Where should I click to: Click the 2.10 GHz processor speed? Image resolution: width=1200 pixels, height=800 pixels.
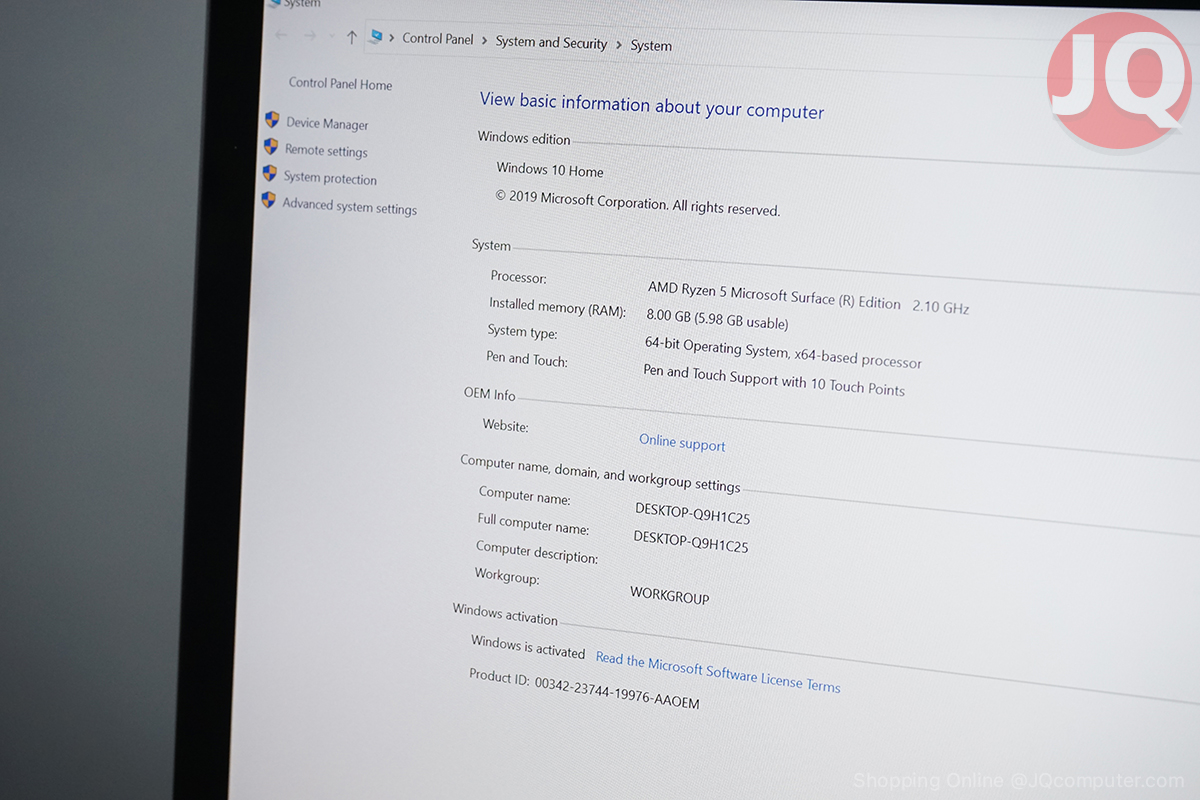coord(941,307)
